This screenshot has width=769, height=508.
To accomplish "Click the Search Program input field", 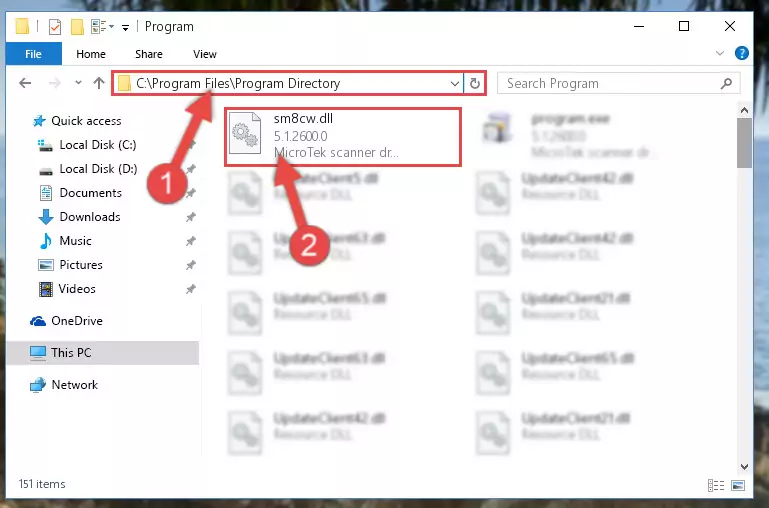I will [x=610, y=83].
